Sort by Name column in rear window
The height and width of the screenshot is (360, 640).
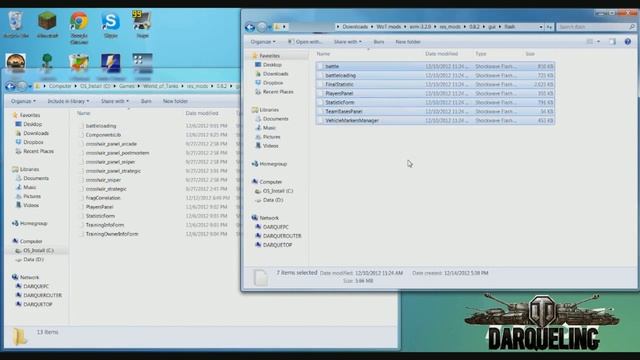(84, 113)
